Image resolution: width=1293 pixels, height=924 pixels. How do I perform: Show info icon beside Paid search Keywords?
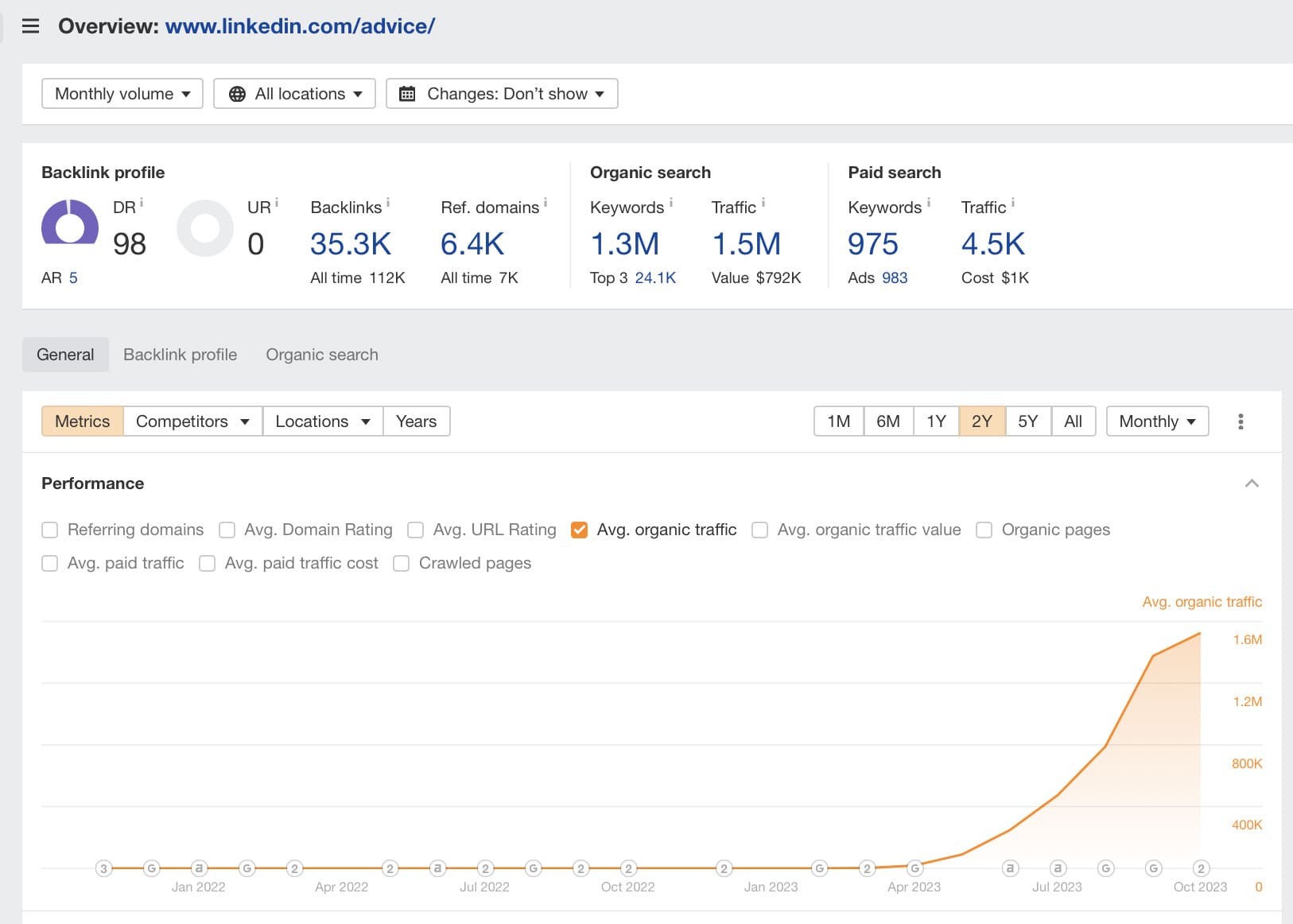pyautogui.click(x=929, y=203)
